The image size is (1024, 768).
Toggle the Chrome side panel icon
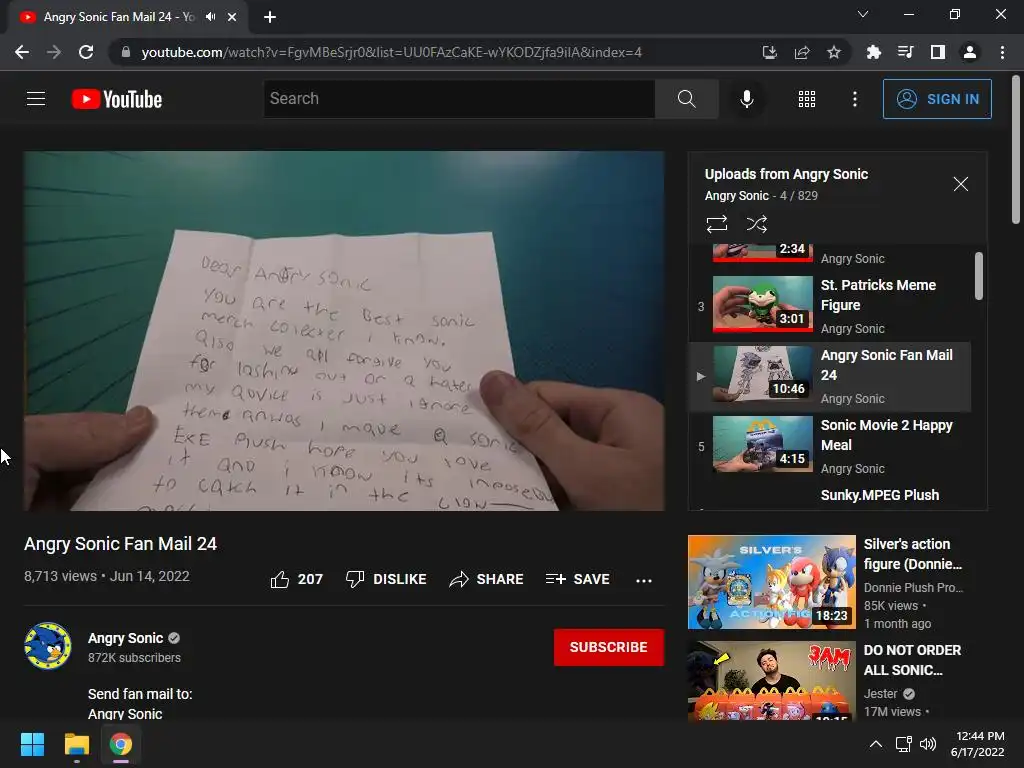(x=937, y=52)
